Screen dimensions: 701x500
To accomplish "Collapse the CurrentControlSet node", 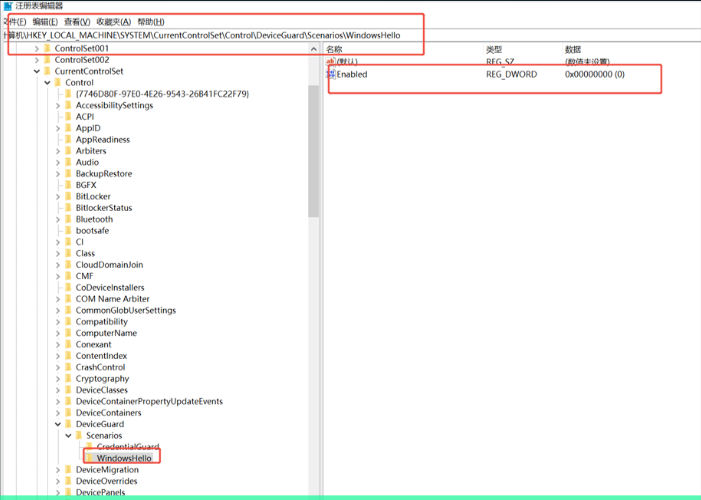I will (37, 71).
